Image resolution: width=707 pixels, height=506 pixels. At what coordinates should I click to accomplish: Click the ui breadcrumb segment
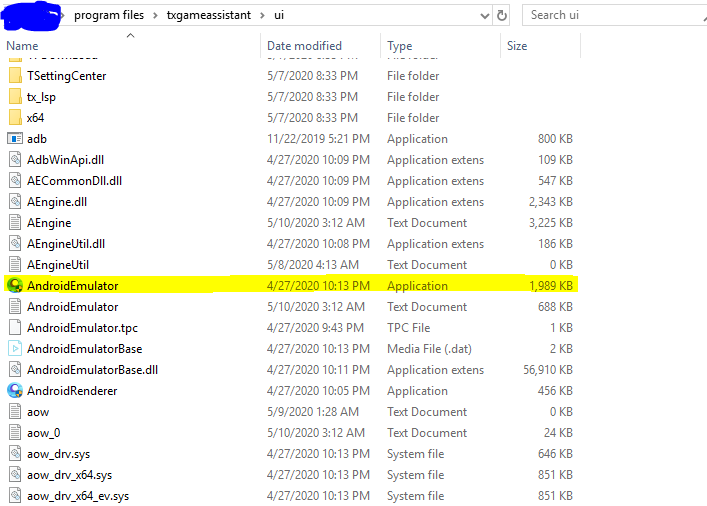pos(279,15)
